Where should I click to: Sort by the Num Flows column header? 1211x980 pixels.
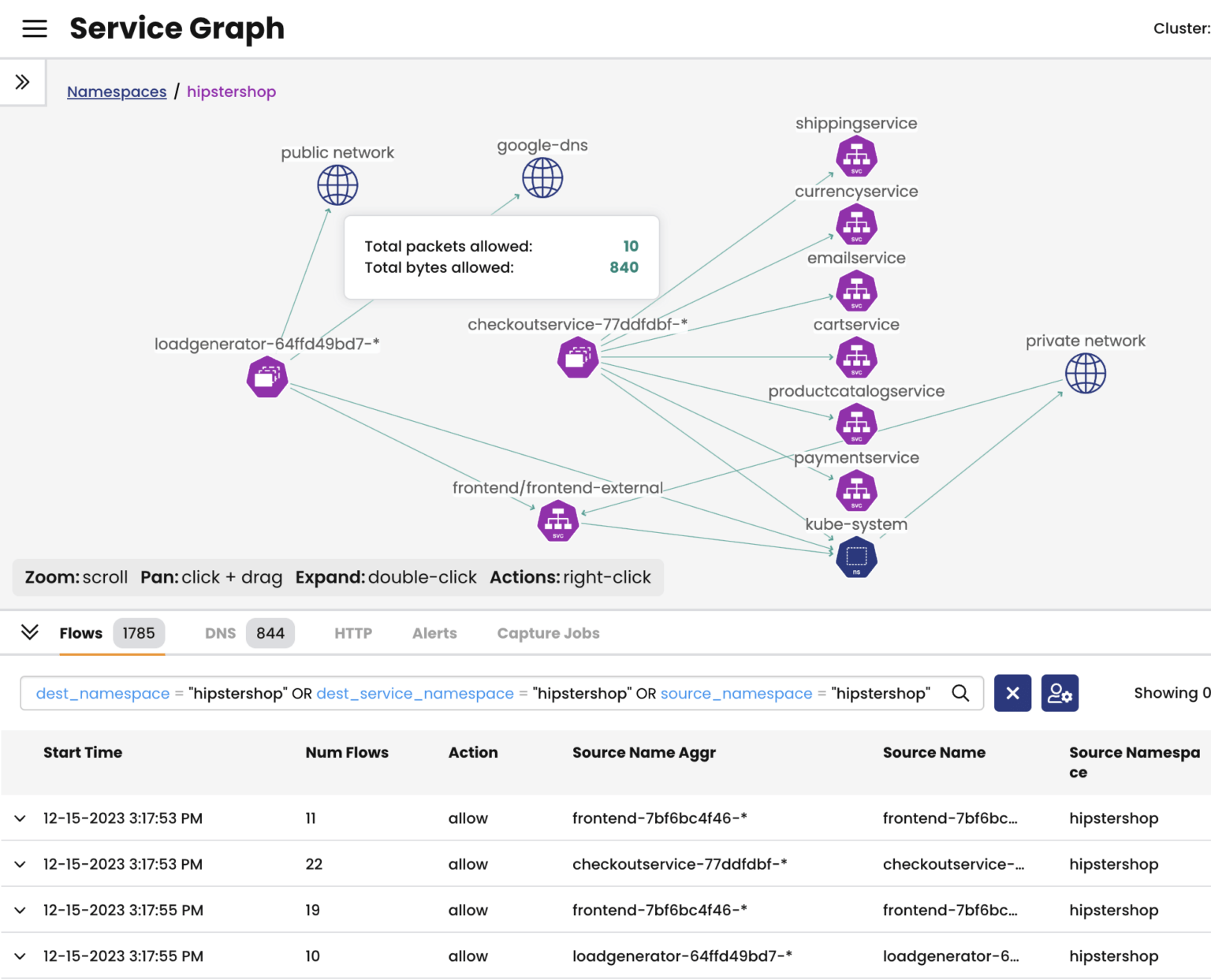point(347,752)
